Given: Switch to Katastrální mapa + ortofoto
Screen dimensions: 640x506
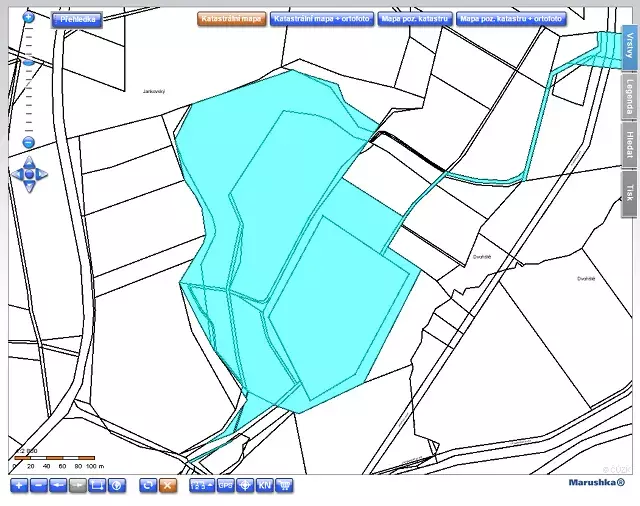Looking at the screenshot, I should tap(320, 18).
